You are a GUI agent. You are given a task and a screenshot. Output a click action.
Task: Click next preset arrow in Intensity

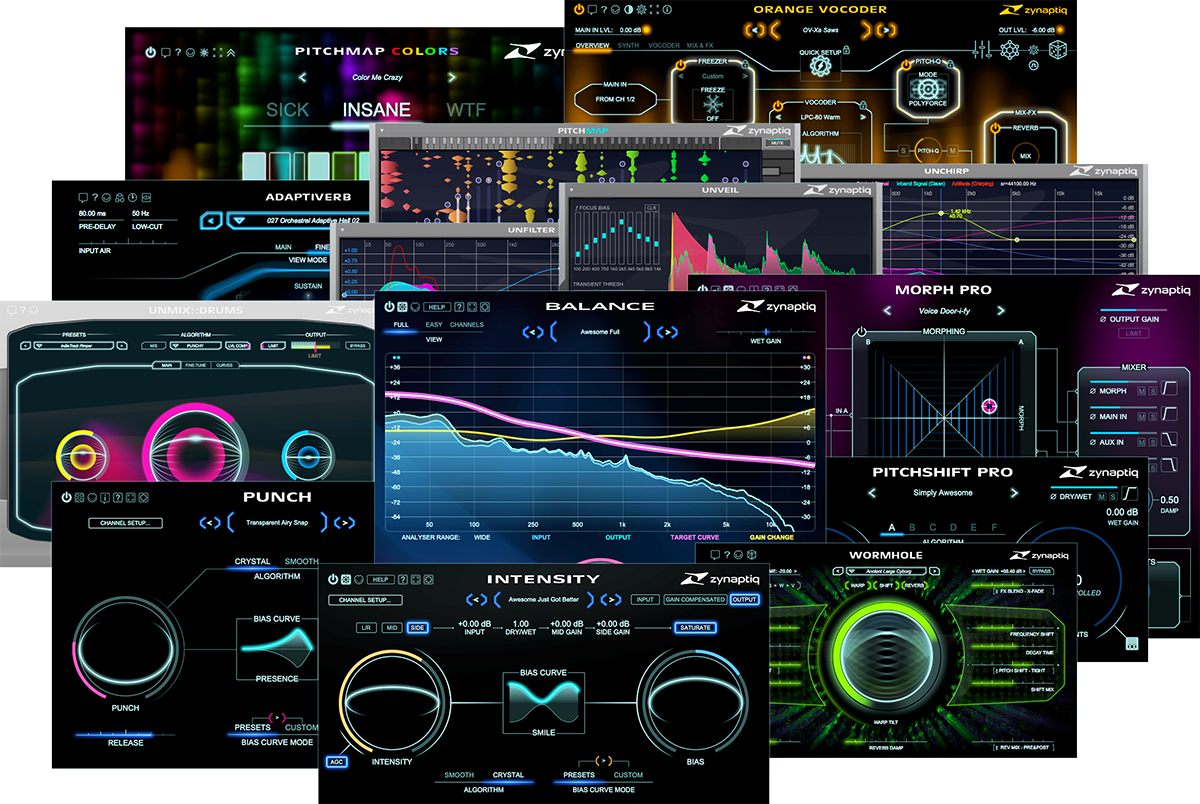(611, 600)
